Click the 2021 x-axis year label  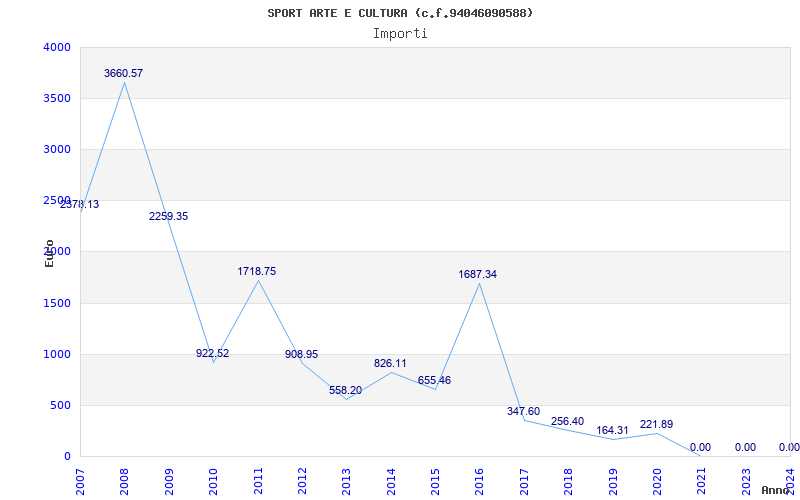[x=702, y=481]
